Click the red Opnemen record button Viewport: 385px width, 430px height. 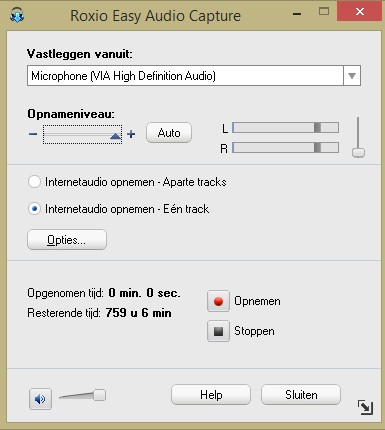click(218, 301)
